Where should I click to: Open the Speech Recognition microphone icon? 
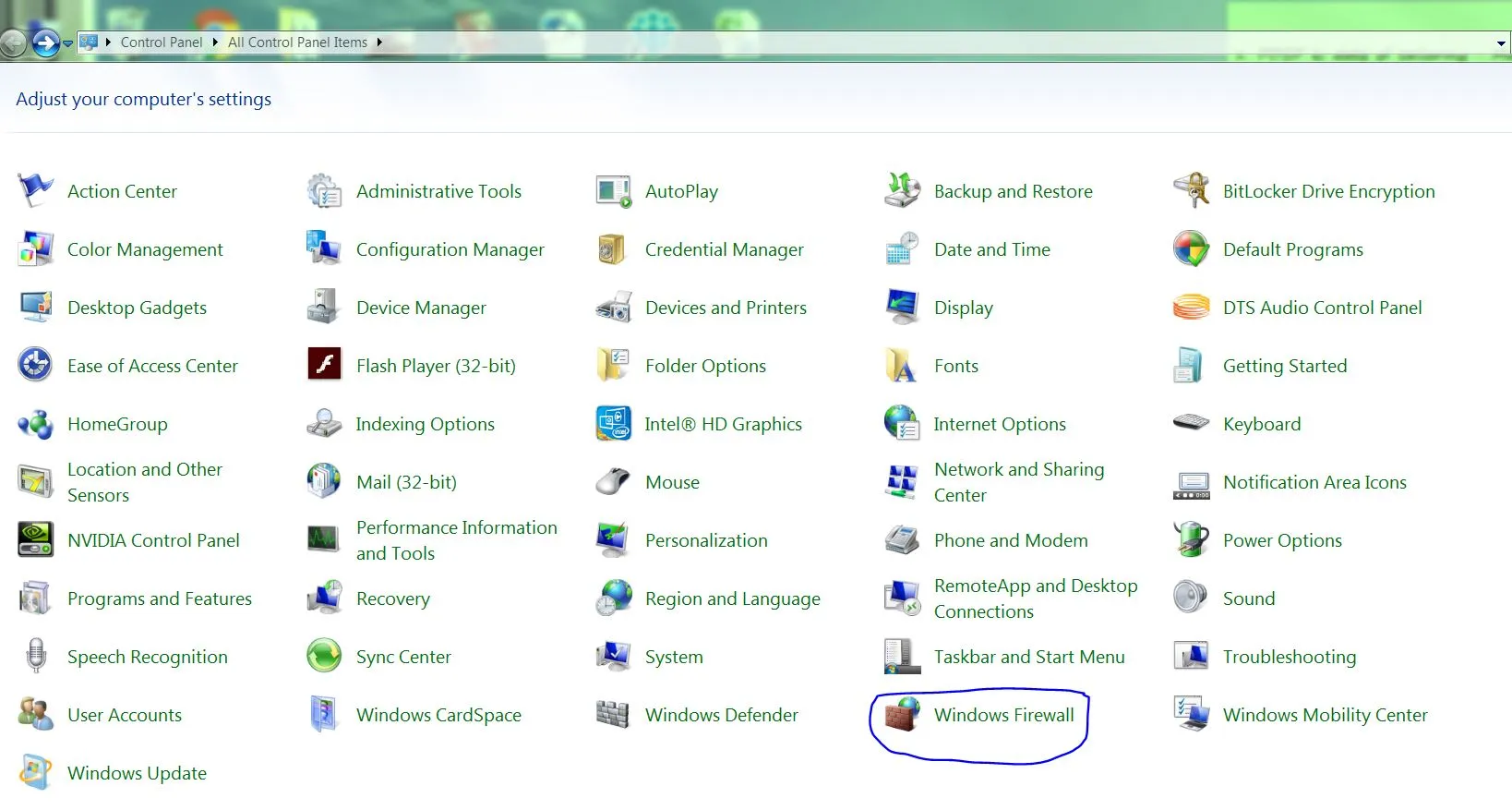[36, 656]
